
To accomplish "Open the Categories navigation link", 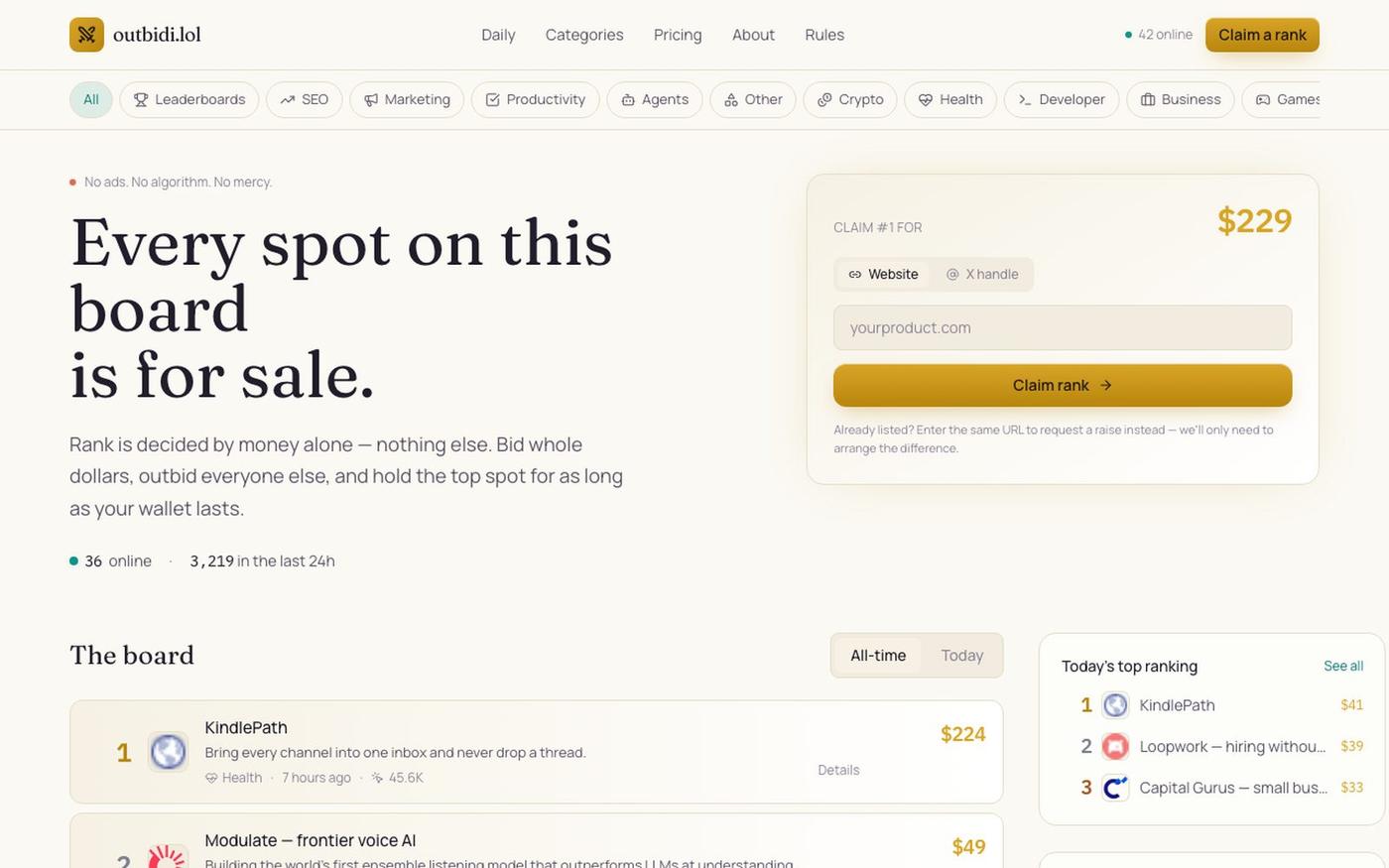I will [x=584, y=35].
